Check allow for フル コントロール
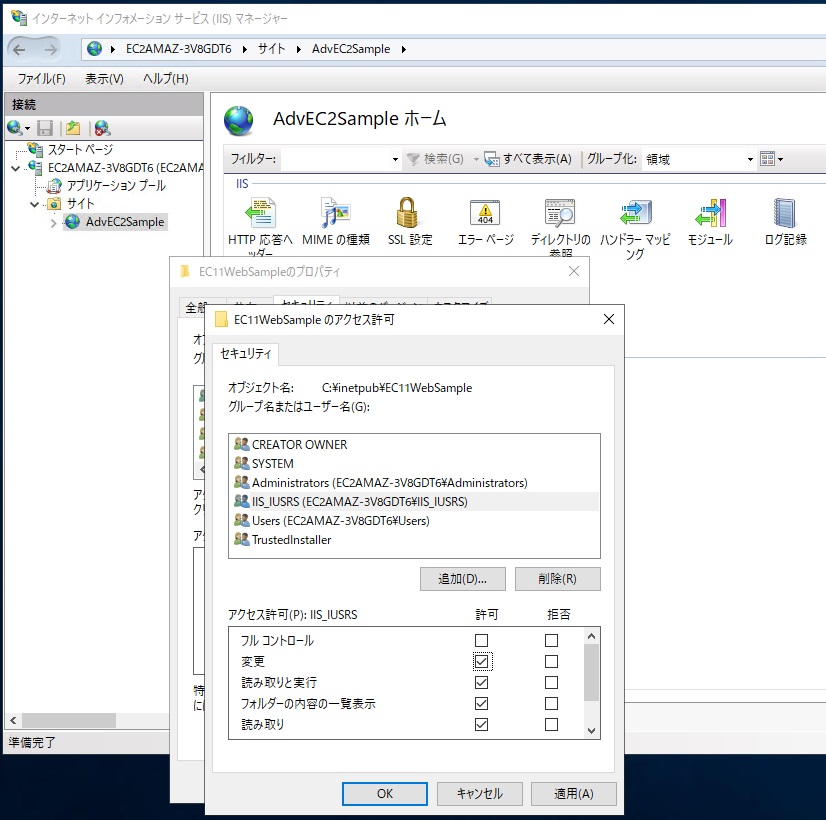 (x=481, y=640)
